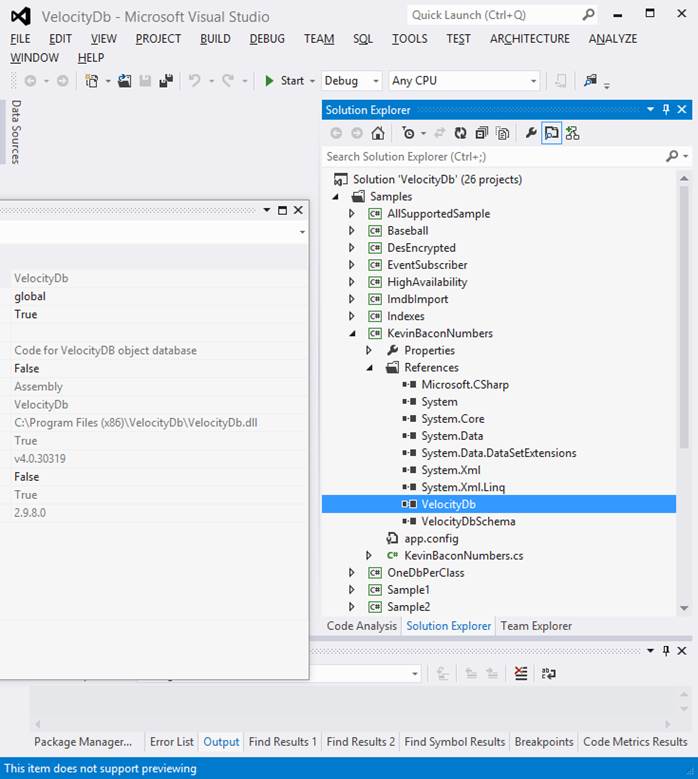Click the Save icon in main toolbar
The image size is (698, 779).
pos(145,80)
